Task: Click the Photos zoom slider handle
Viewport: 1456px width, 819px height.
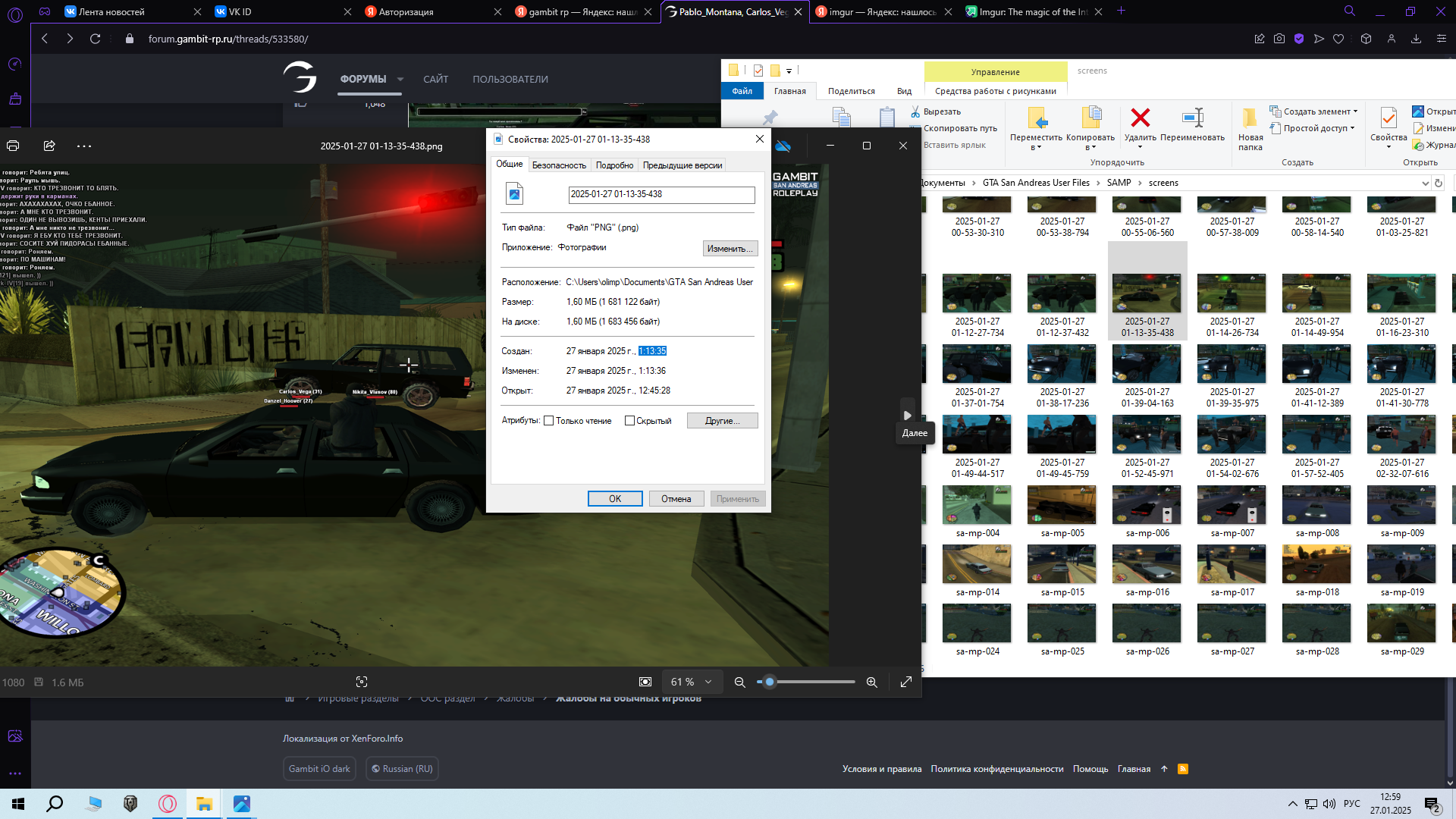Action: 770,682
